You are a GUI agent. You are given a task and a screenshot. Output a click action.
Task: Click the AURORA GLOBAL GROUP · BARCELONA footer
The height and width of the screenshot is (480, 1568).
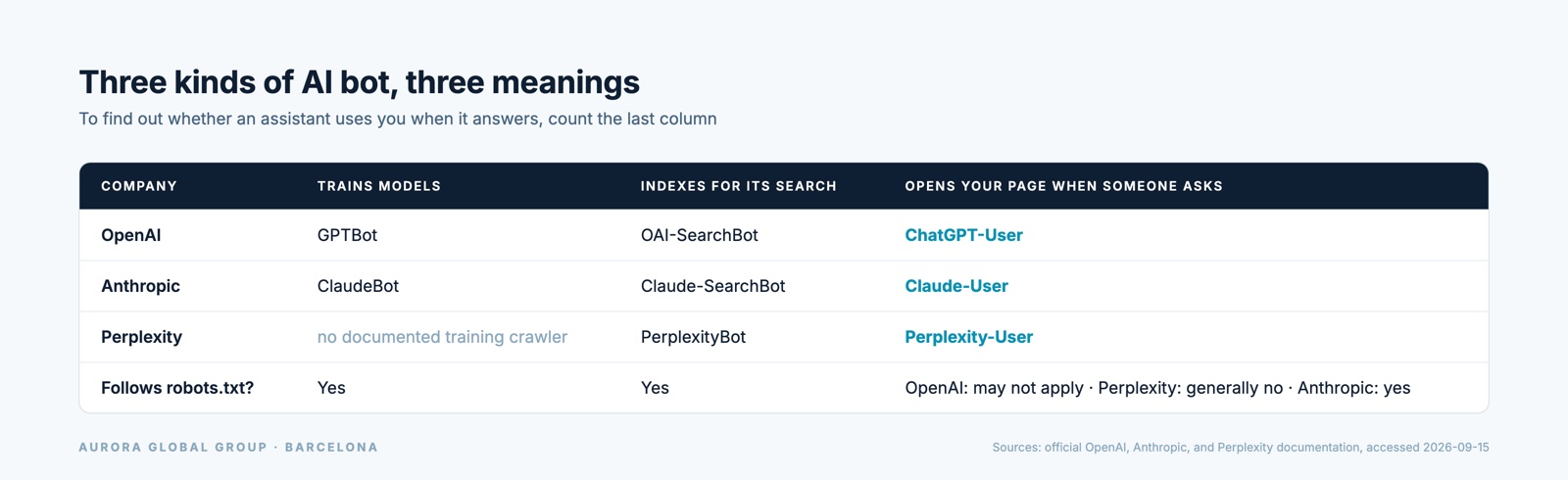(228, 447)
